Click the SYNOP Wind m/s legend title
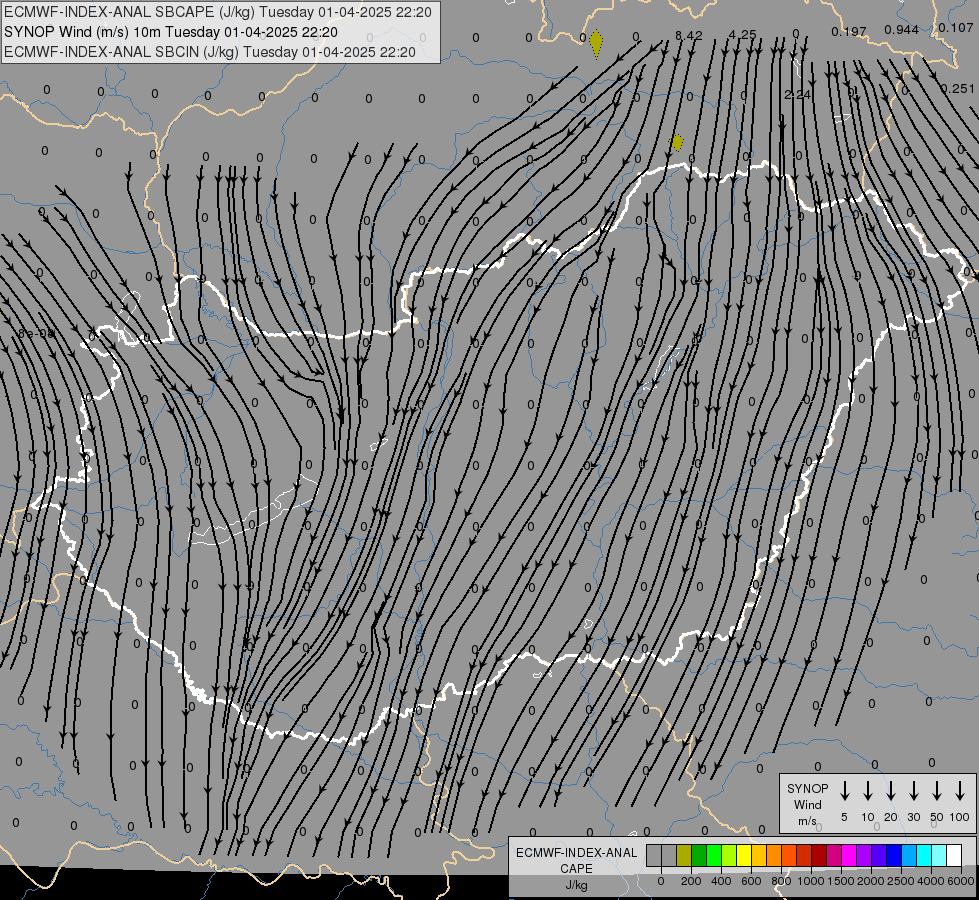The height and width of the screenshot is (900, 979). (x=807, y=804)
